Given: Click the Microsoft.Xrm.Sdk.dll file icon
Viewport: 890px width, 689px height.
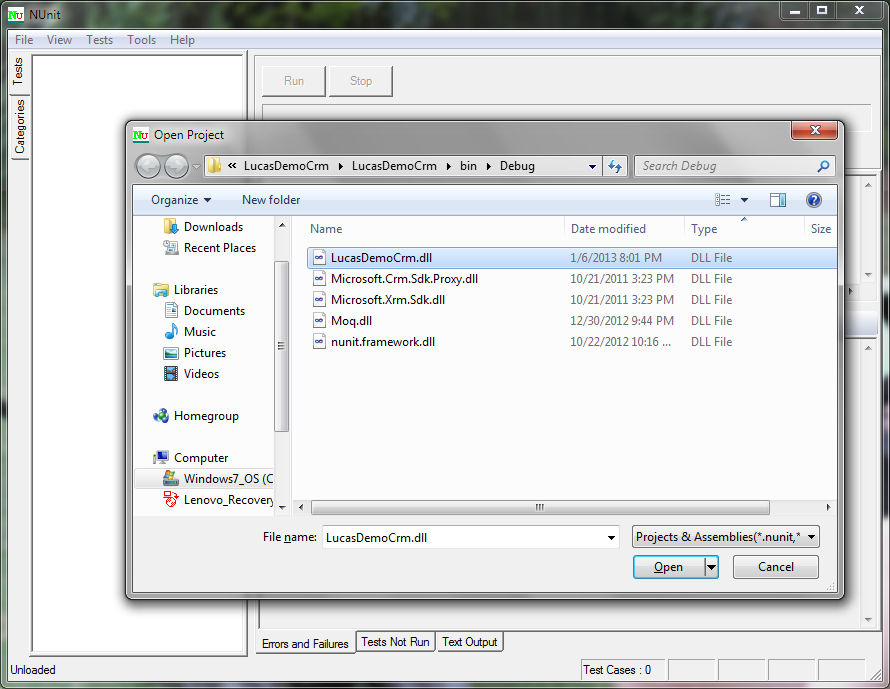Looking at the screenshot, I should [x=320, y=300].
